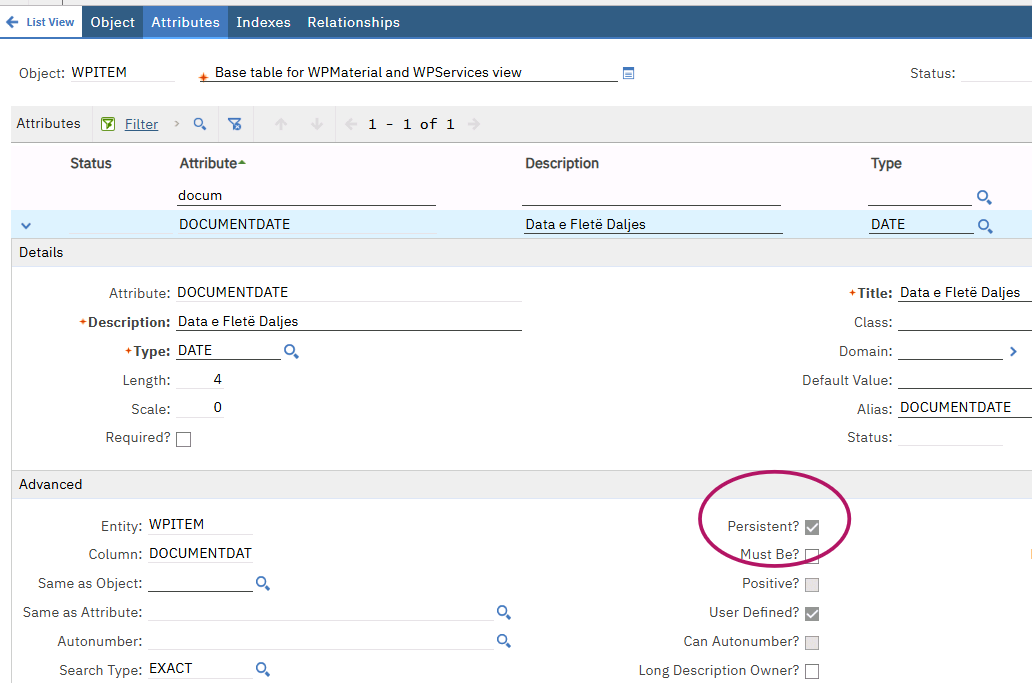Collapse the DOCUMENTDATE row details chevron
This screenshot has width=1032, height=683.
click(26, 225)
